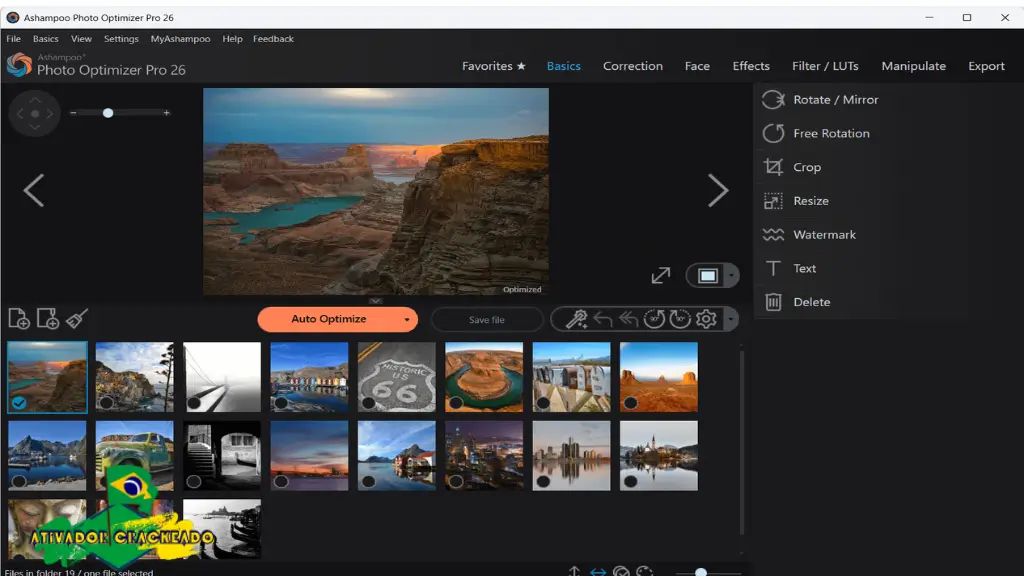Click the thumbnail list vertical scrollbar

741,444
